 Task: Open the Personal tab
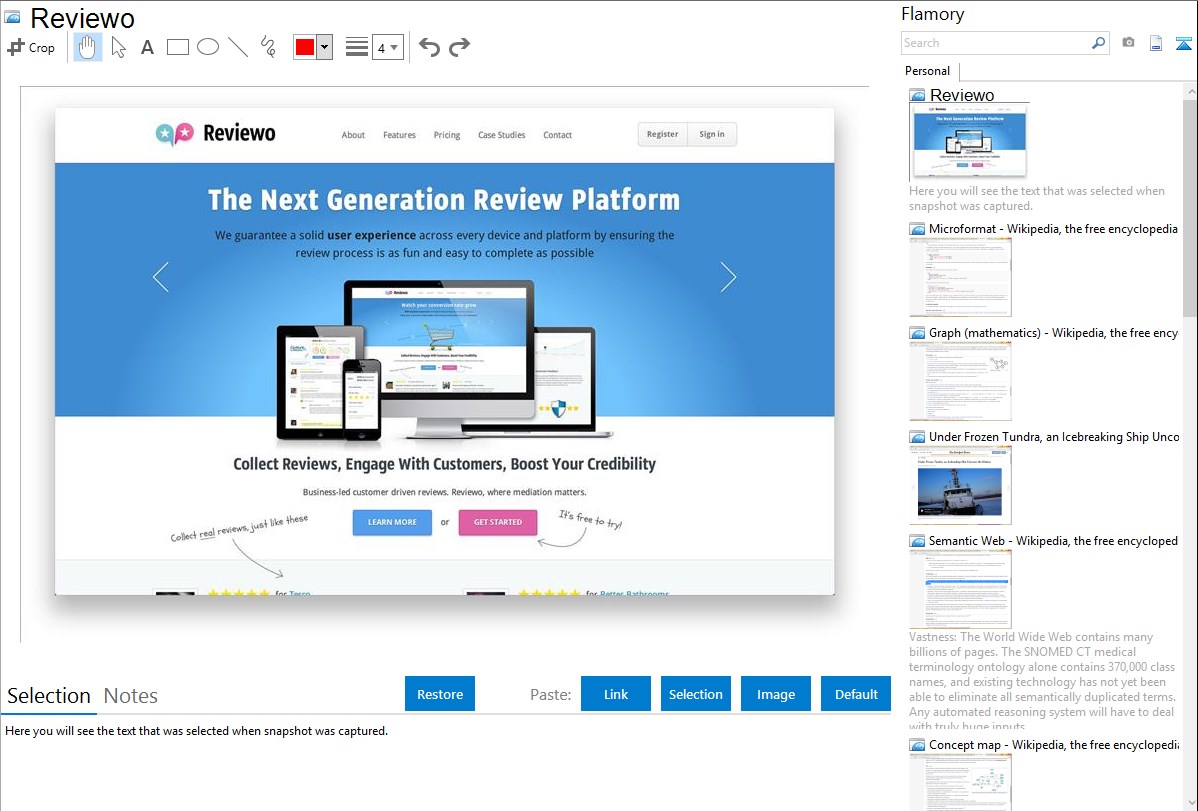928,71
